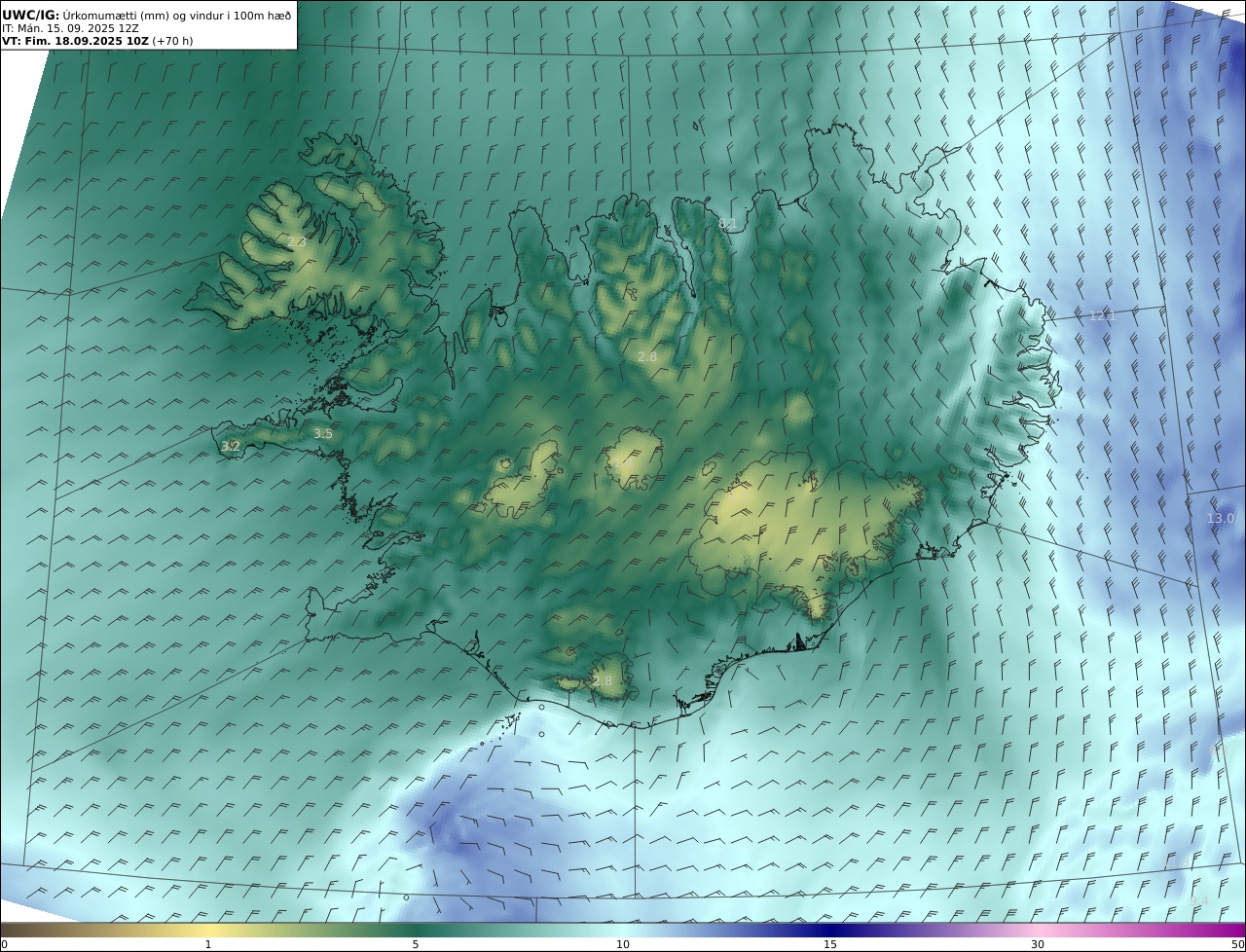Click the 12.1 value label off the east coast

tap(1102, 315)
